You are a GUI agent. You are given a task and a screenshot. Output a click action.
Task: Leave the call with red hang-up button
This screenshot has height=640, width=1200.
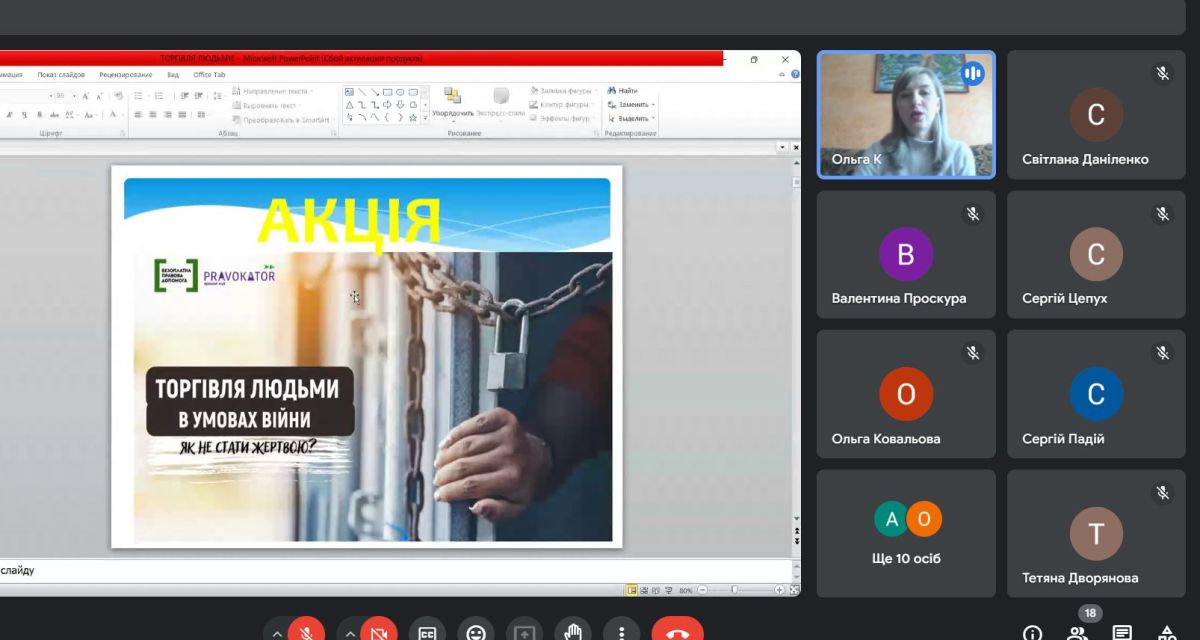[x=678, y=632]
